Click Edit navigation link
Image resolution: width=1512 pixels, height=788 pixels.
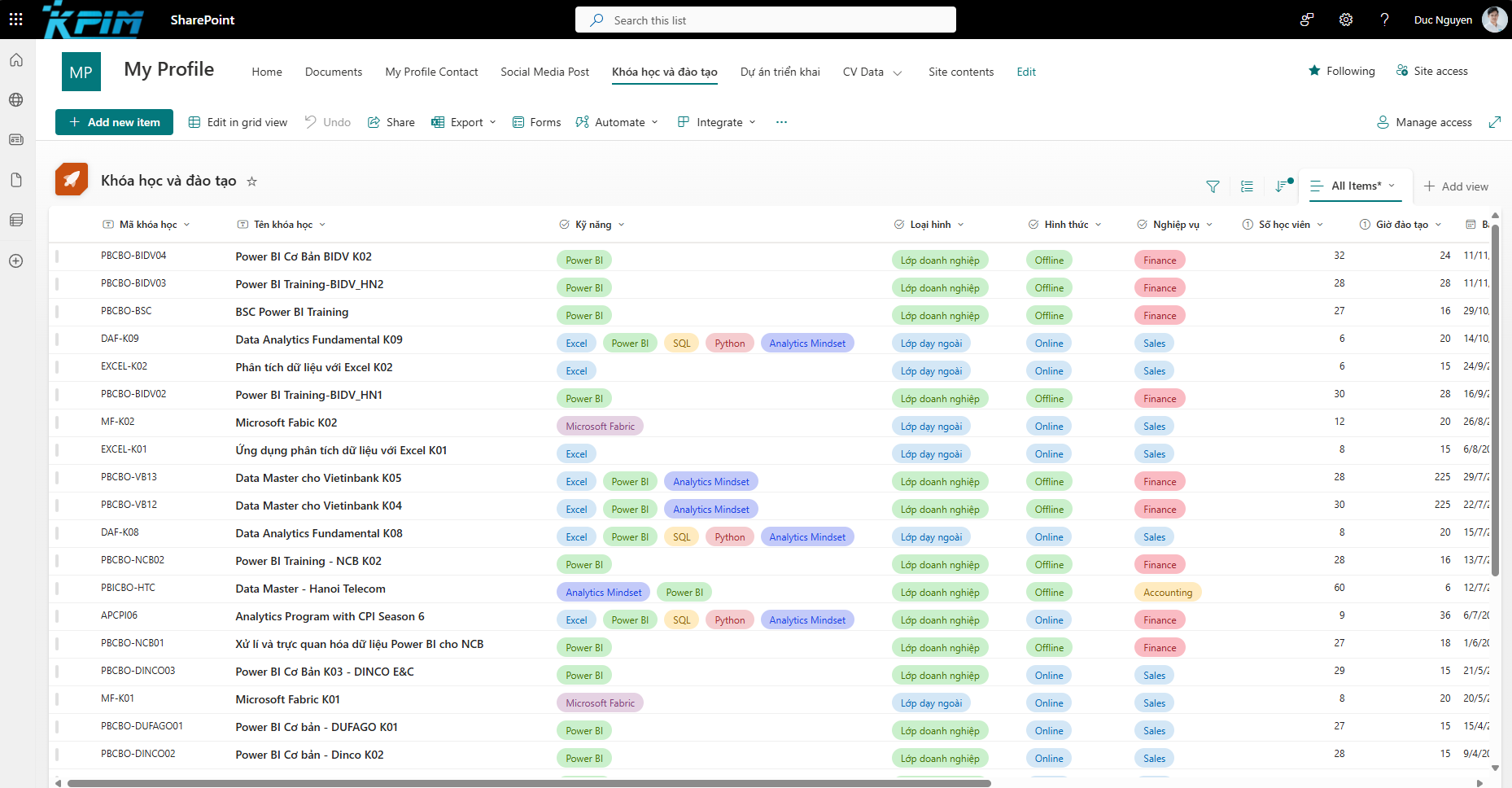pyautogui.click(x=1026, y=72)
